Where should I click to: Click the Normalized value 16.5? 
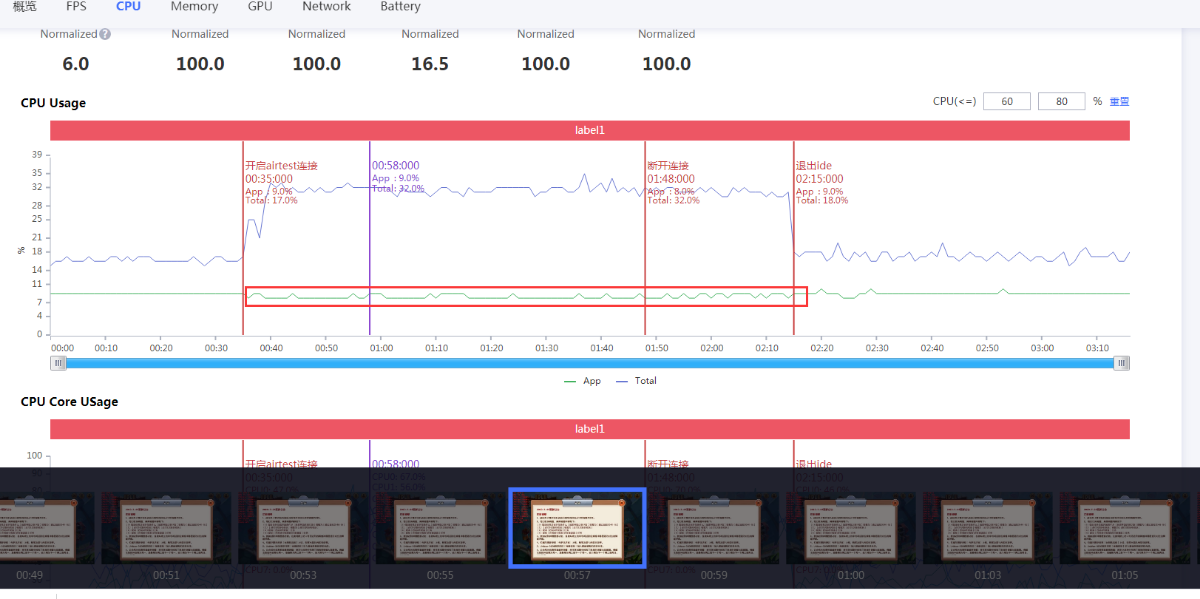[430, 64]
